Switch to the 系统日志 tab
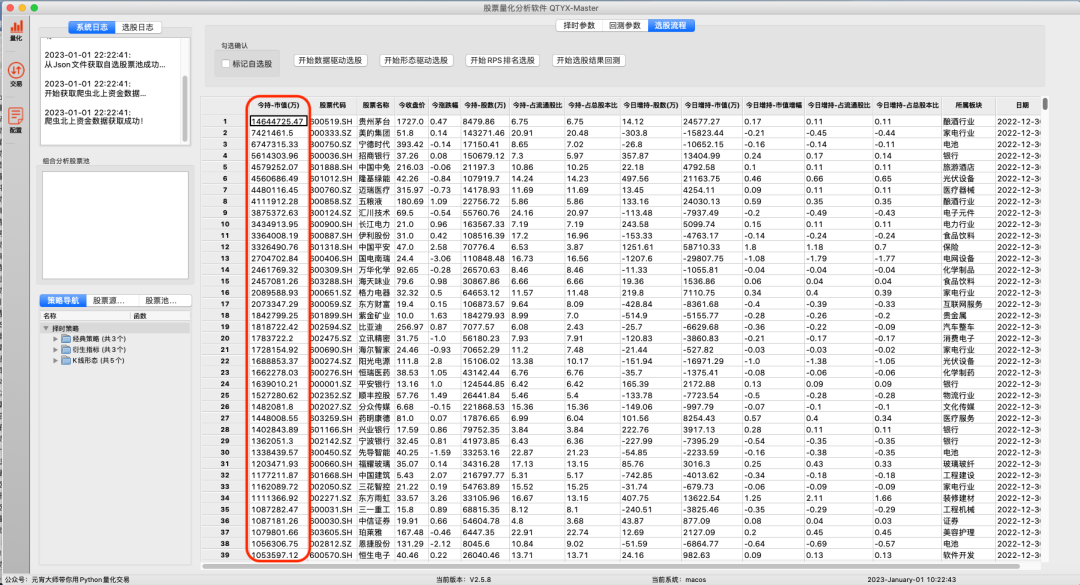Screen dimensions: 1080x585 [x=92, y=27]
